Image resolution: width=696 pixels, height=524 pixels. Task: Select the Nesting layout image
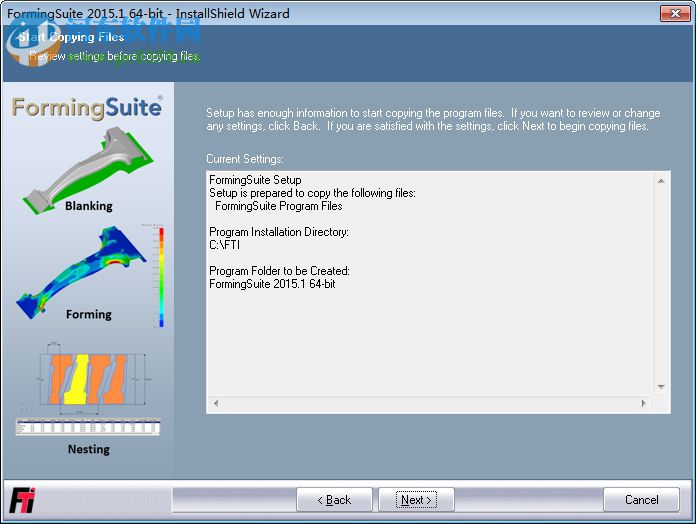[92, 378]
